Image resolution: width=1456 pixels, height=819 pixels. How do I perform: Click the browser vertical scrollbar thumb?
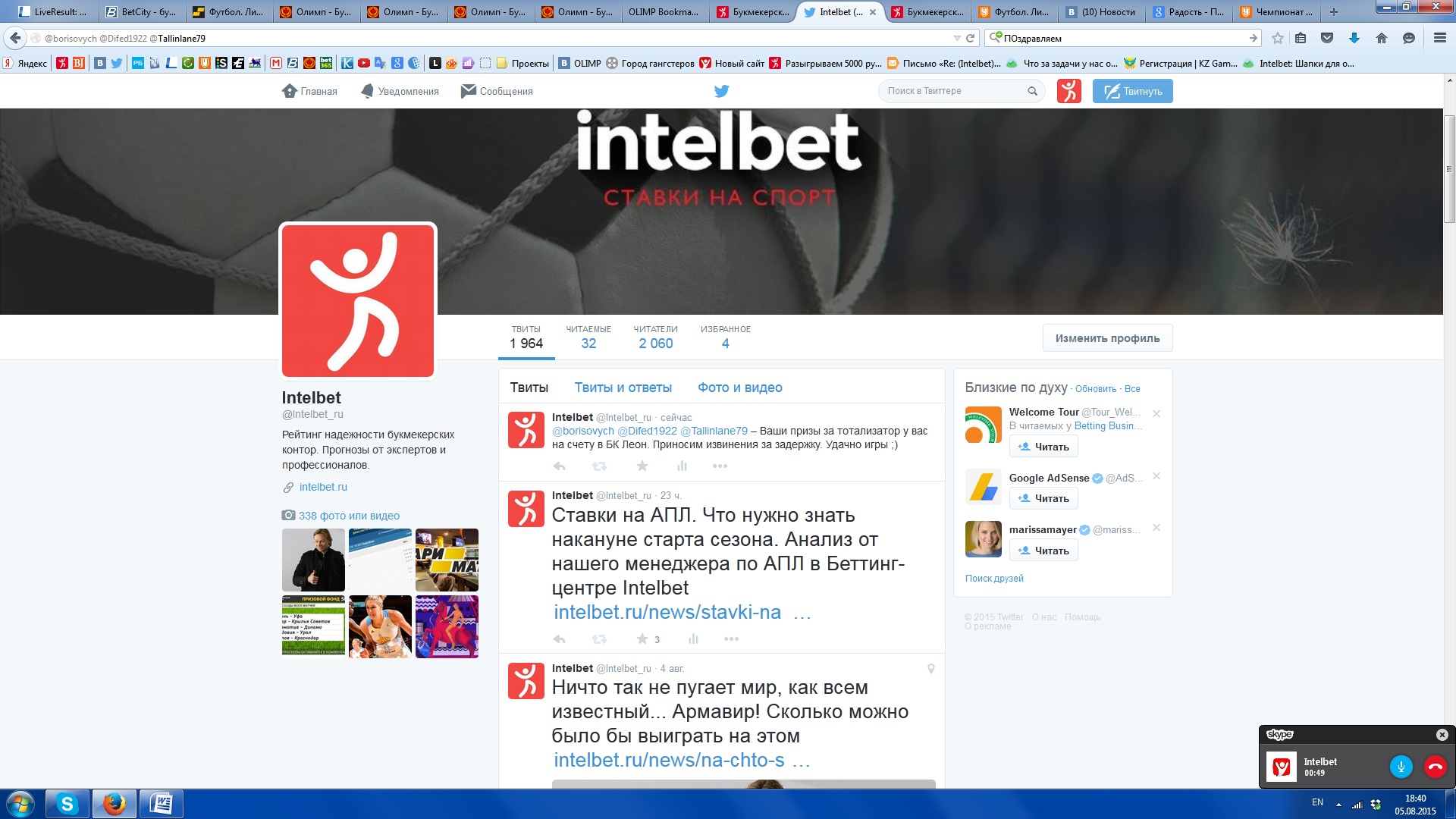1449,168
